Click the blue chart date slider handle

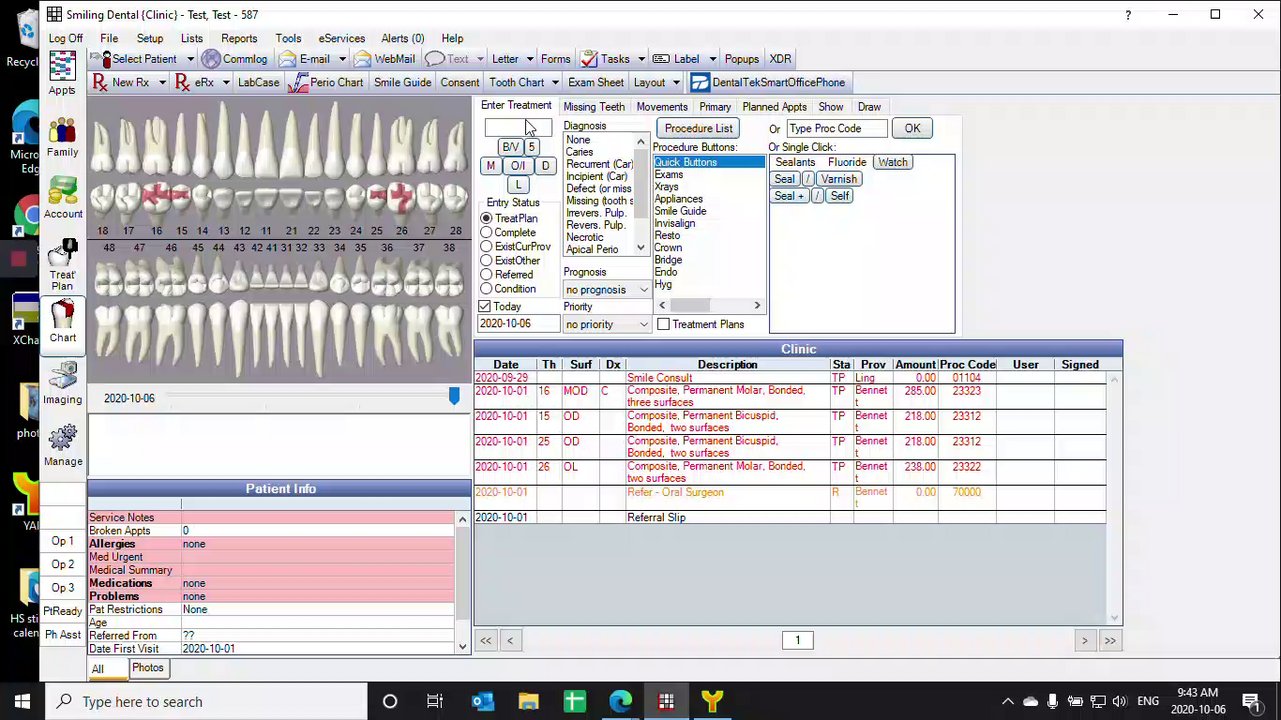(x=454, y=397)
